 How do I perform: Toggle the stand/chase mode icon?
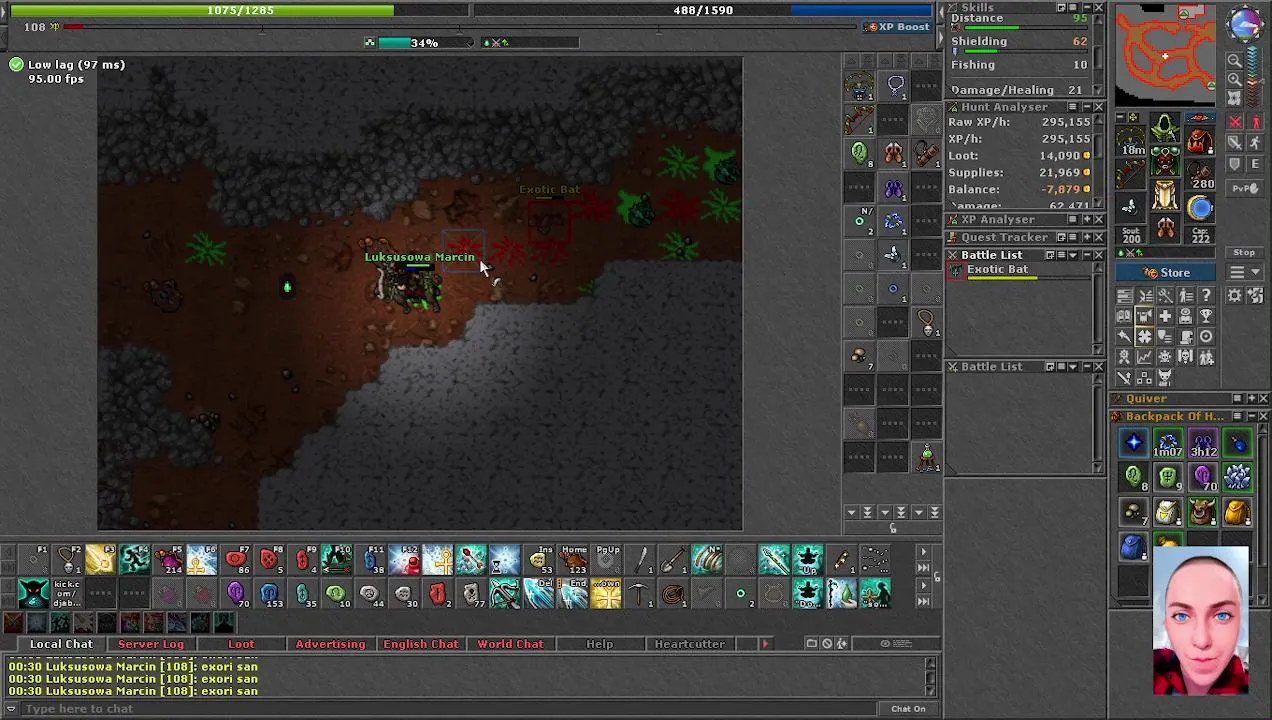[1256, 142]
